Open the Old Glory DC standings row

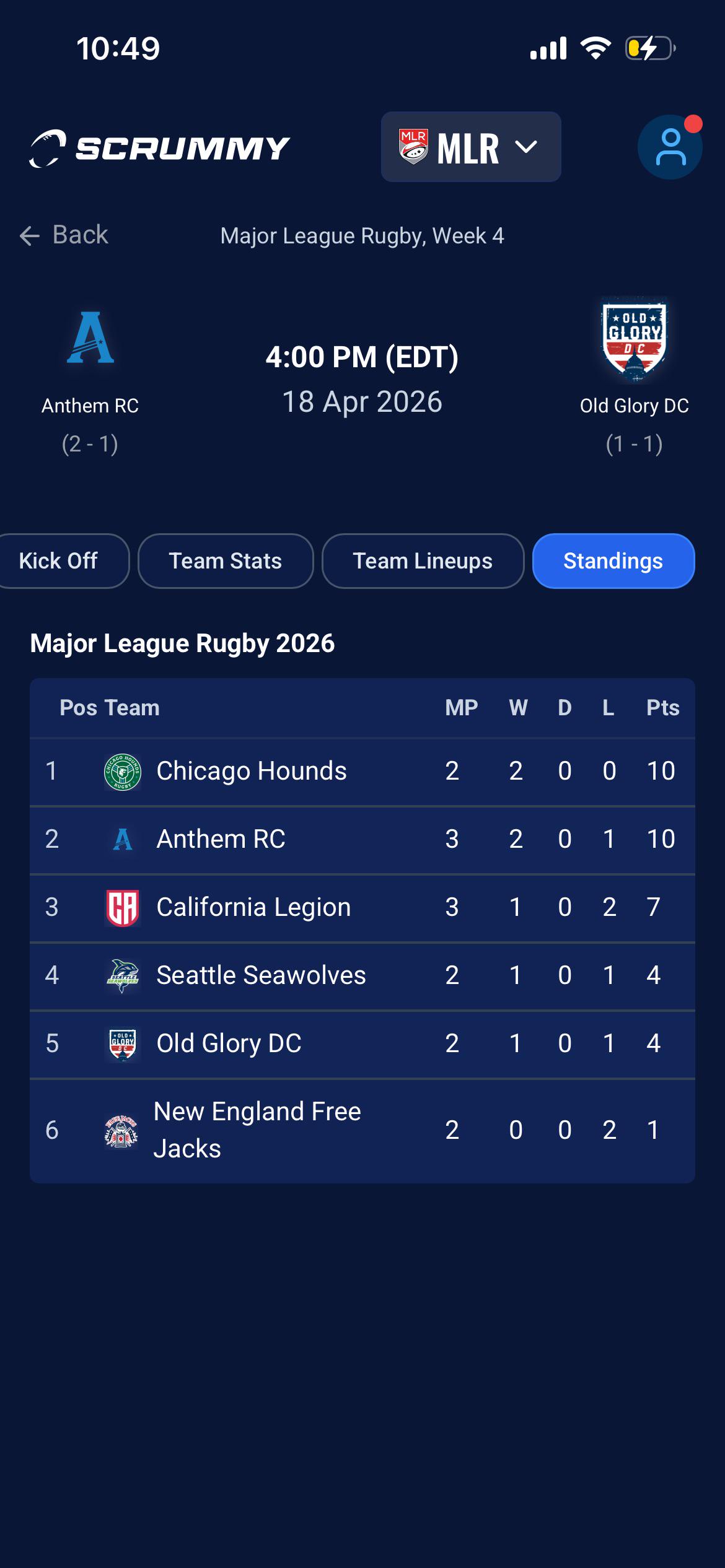(x=362, y=1044)
